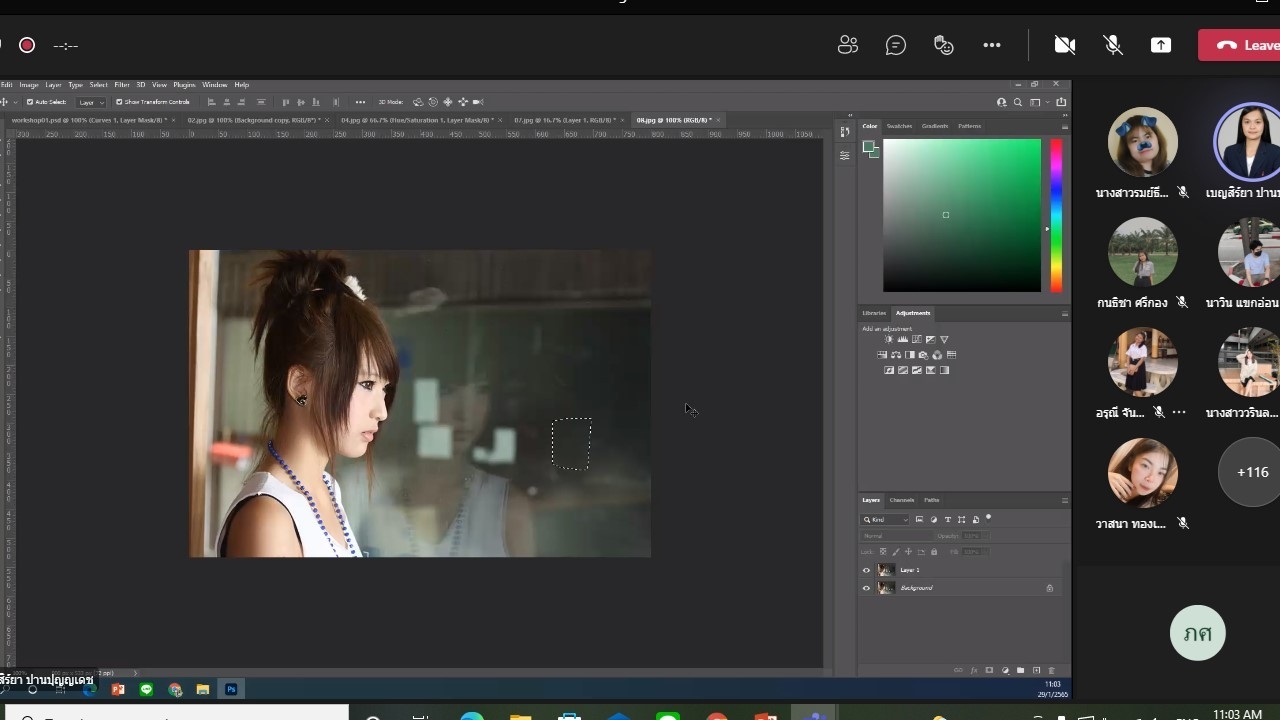The height and width of the screenshot is (720, 1280).
Task: Pick a color in the color field
Action: [962, 215]
